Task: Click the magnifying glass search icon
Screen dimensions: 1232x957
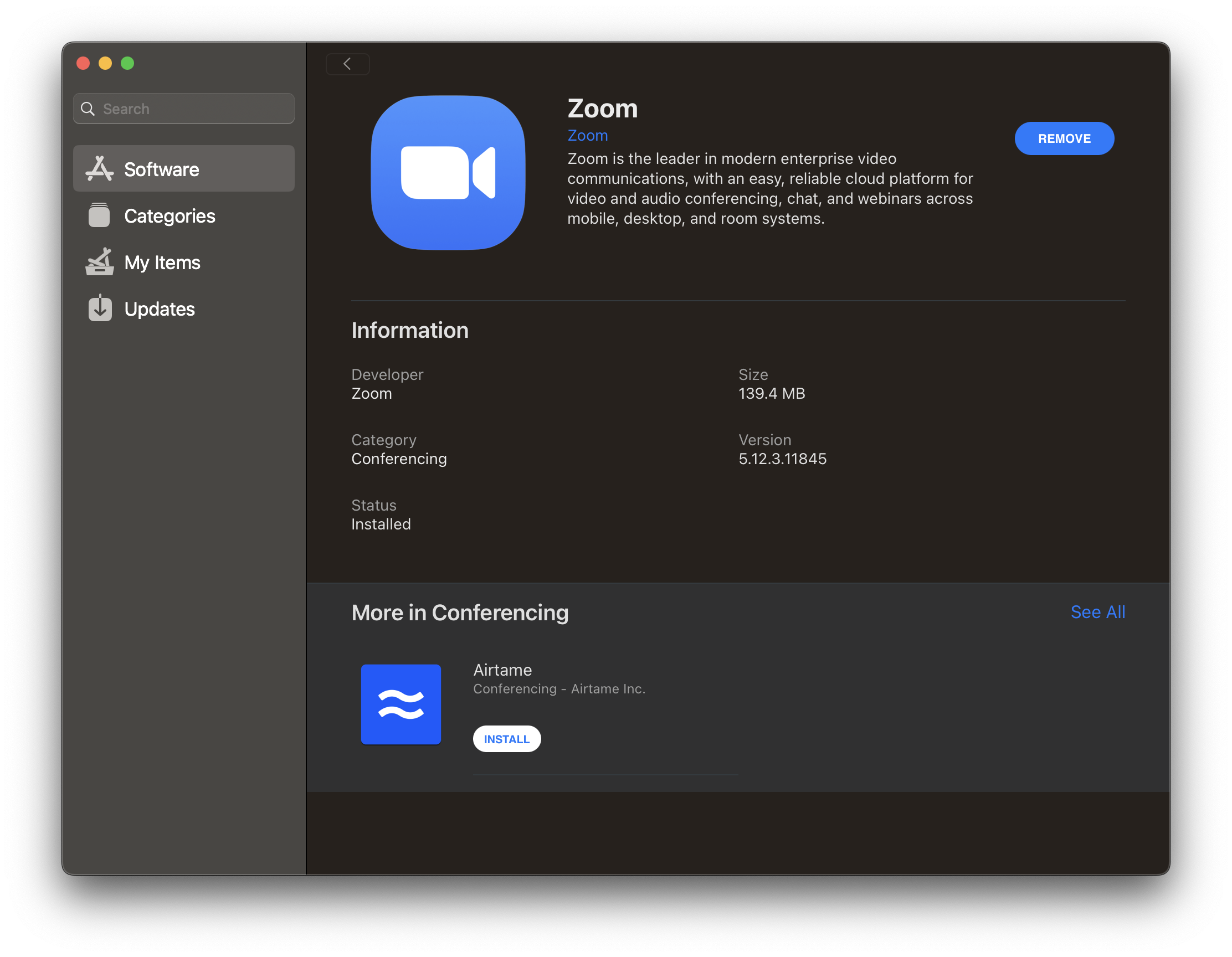Action: 88,109
